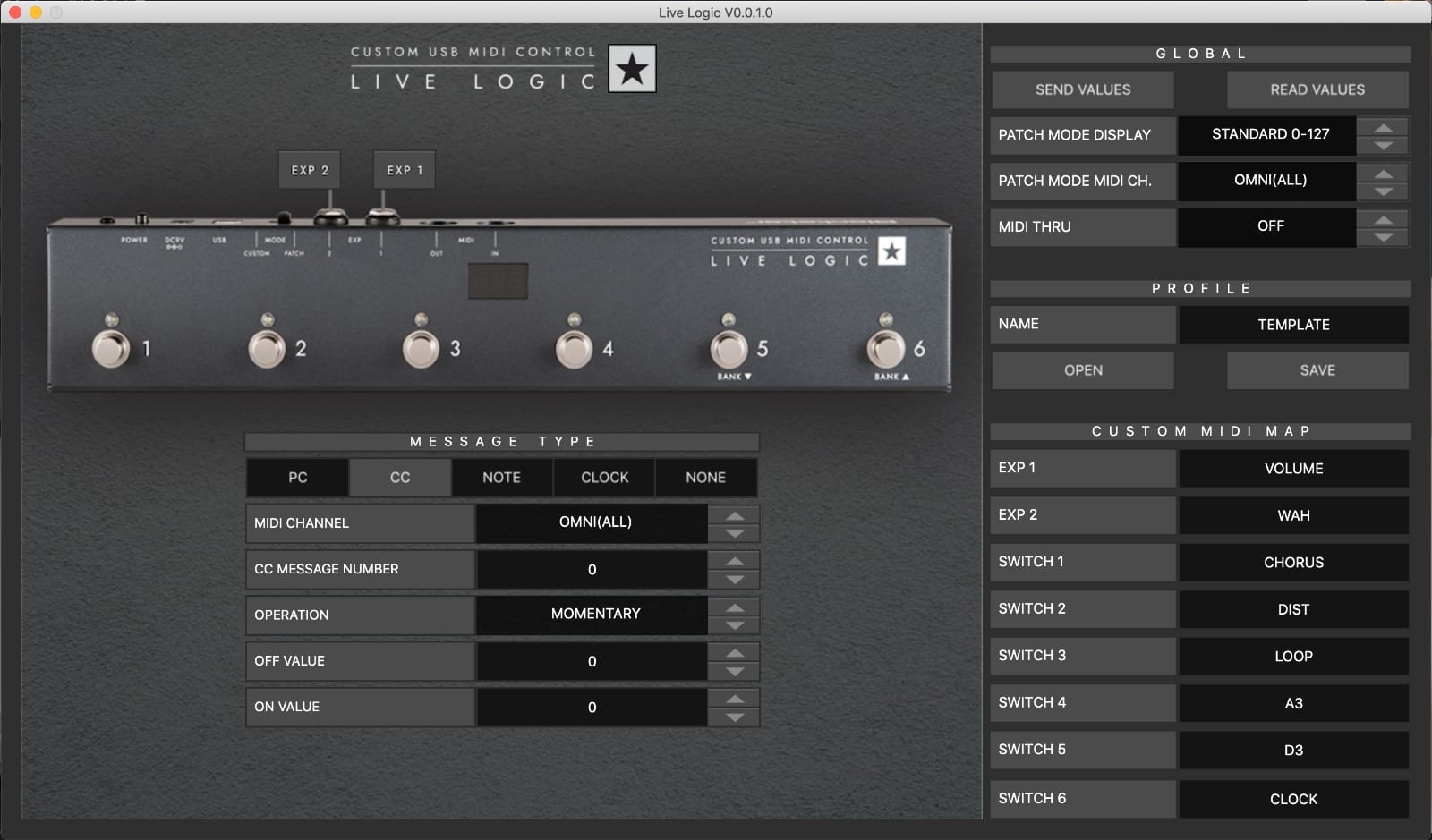This screenshot has width=1432, height=840.
Task: Edit the SWITCH 4 mapping field showing A3
Action: pos(1293,702)
